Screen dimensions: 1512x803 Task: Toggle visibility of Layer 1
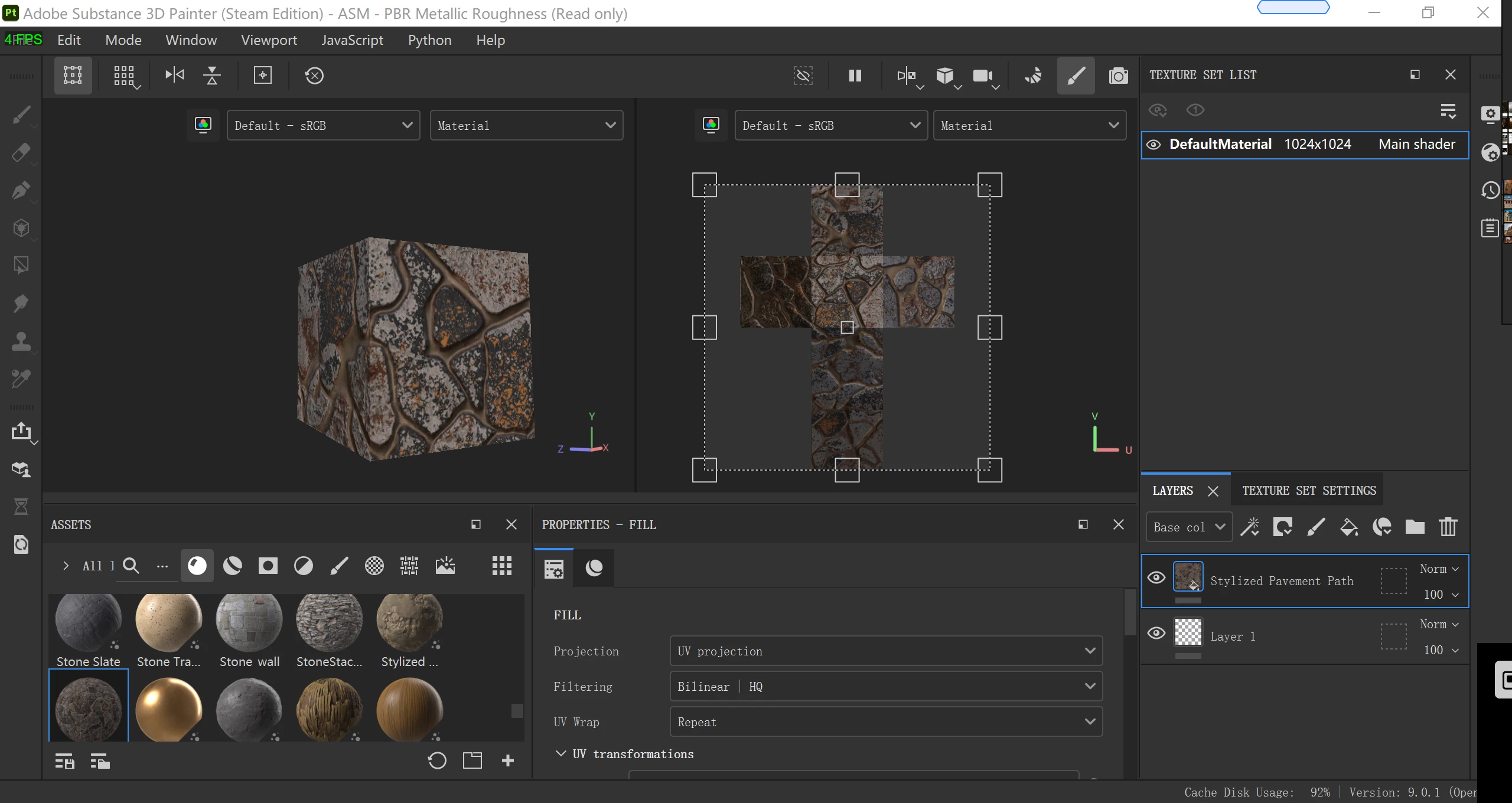(1156, 634)
